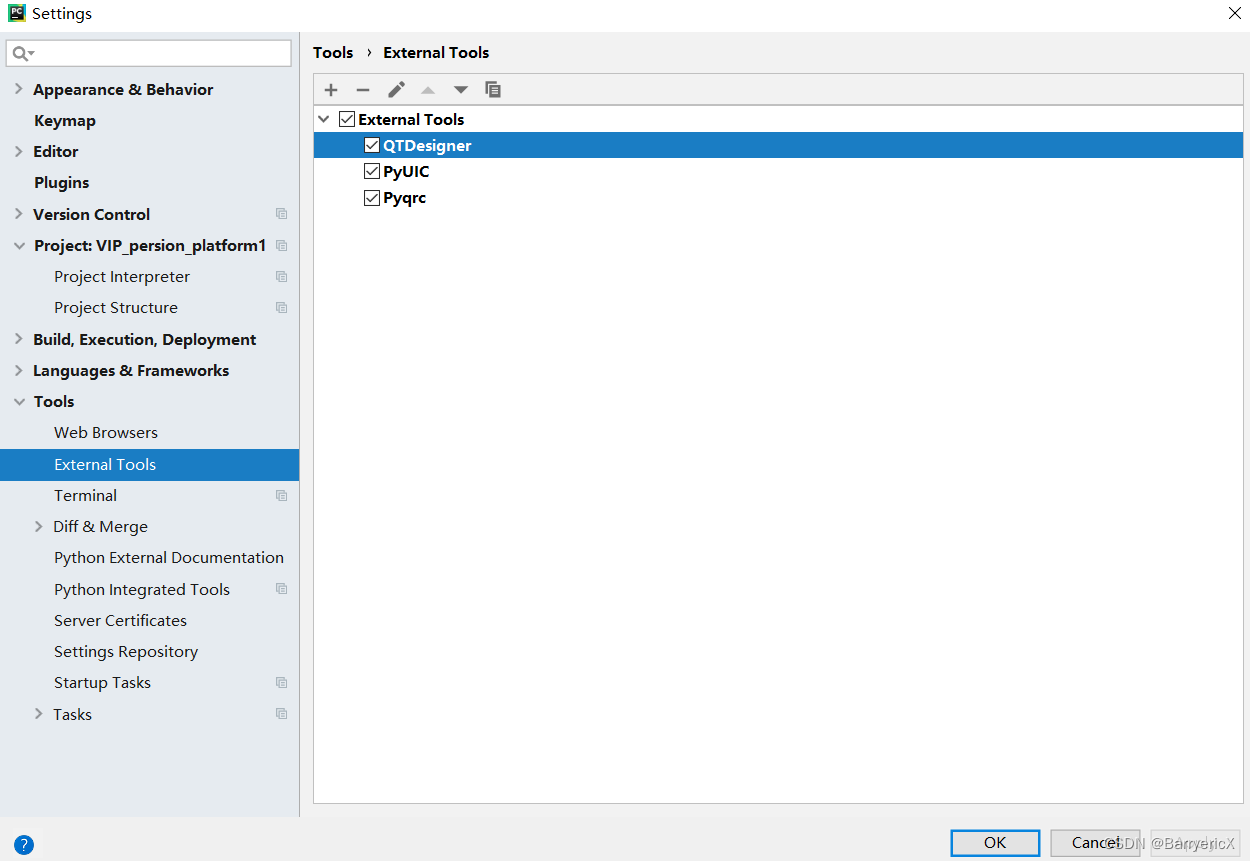Screen dimensions: 1250x861
Task: Click project-level icon beside Project Structure
Action: pyautogui.click(x=282, y=307)
